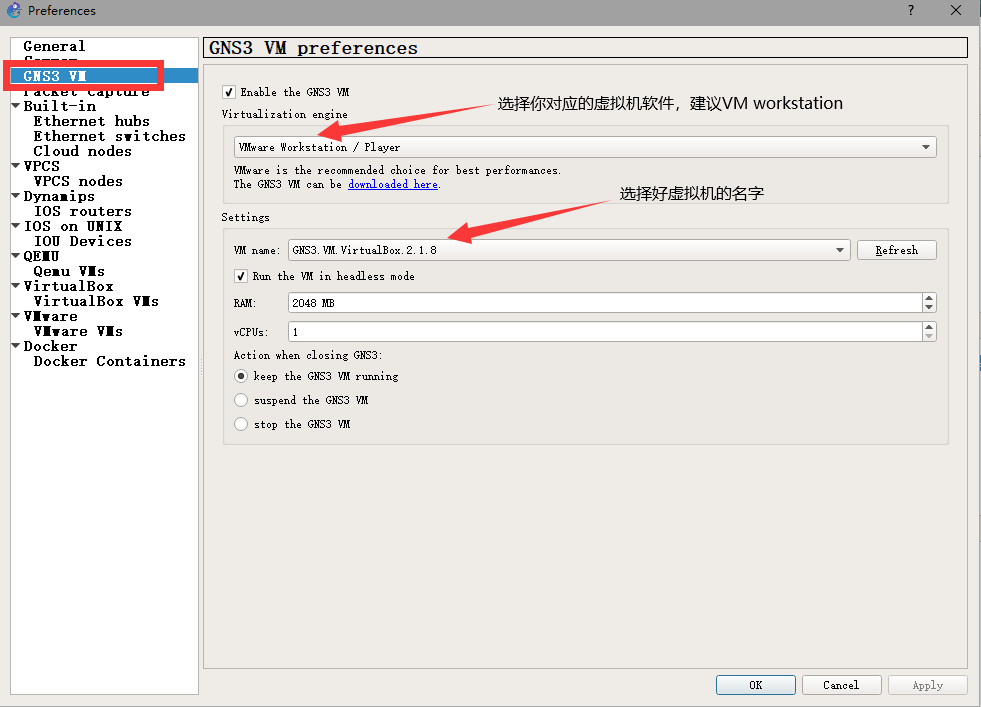Toggle the Enable the GNS3 VM checkbox

229,92
